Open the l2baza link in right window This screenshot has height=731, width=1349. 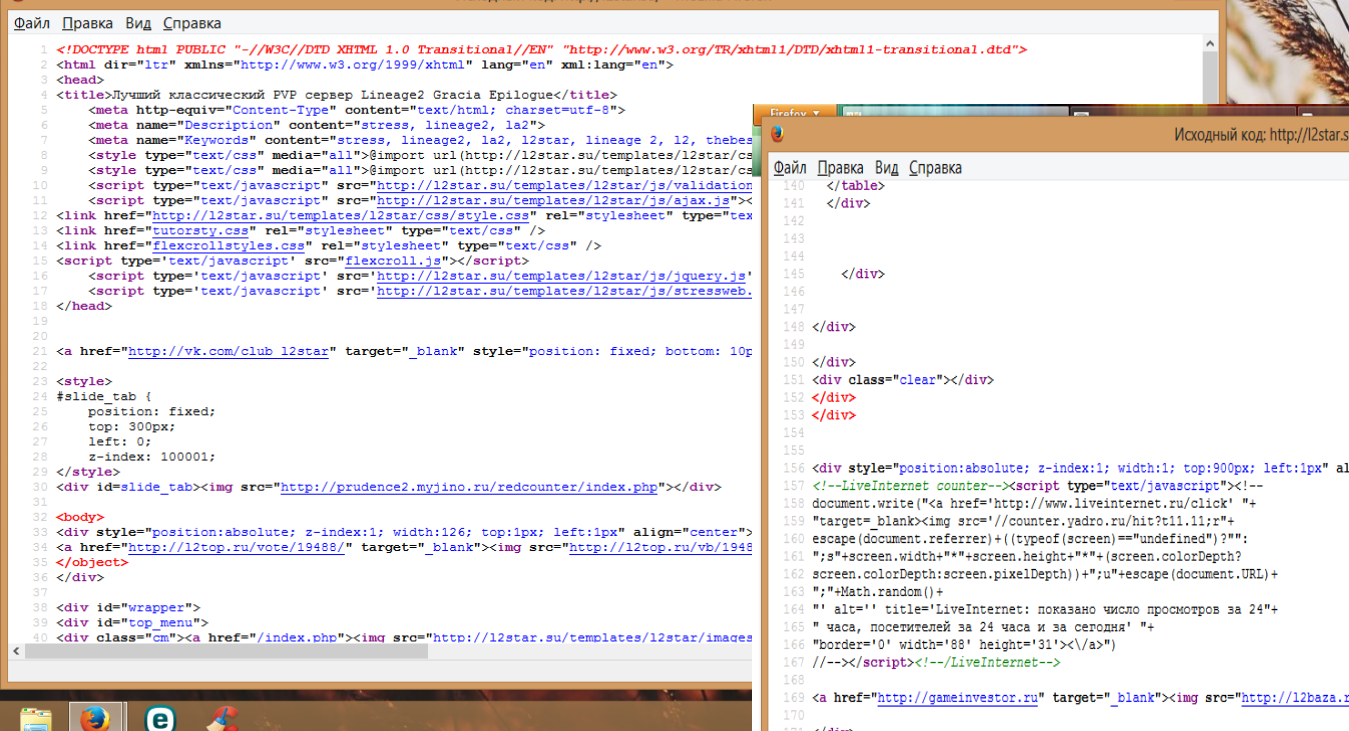tap(1294, 697)
